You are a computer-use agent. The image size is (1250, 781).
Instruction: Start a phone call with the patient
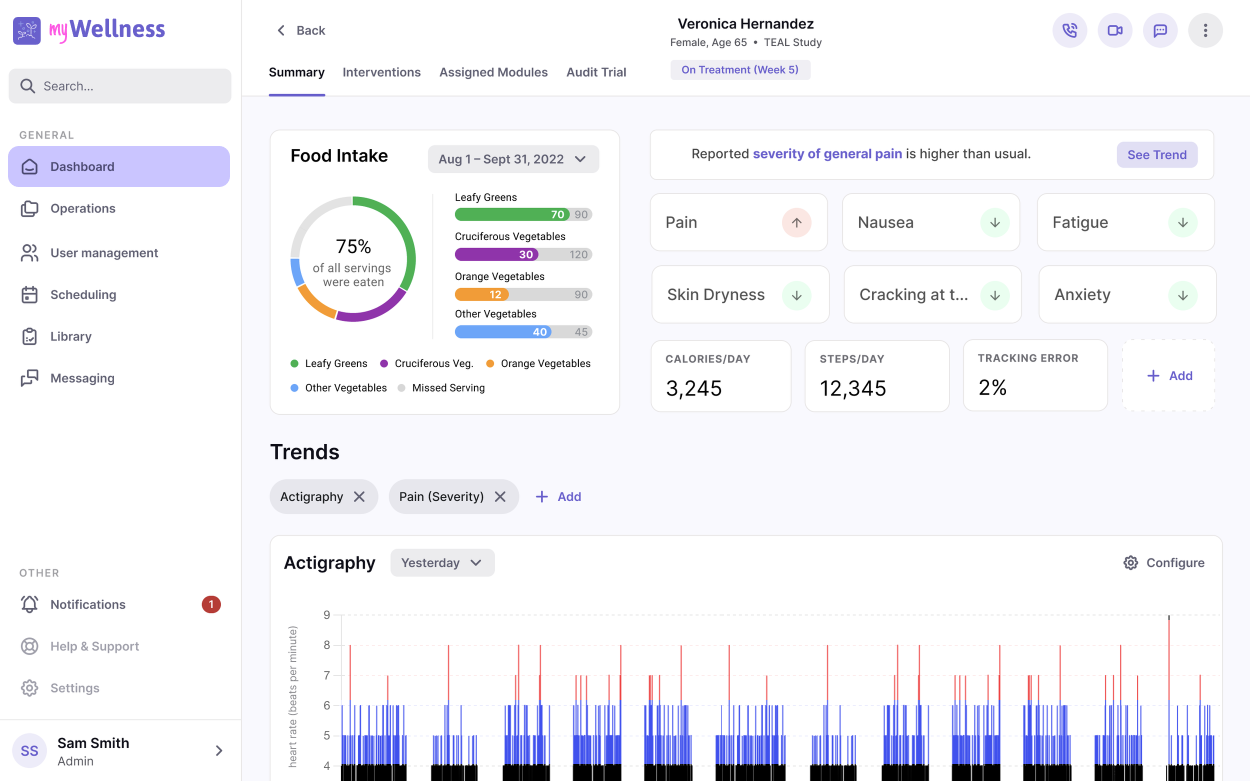click(1070, 30)
